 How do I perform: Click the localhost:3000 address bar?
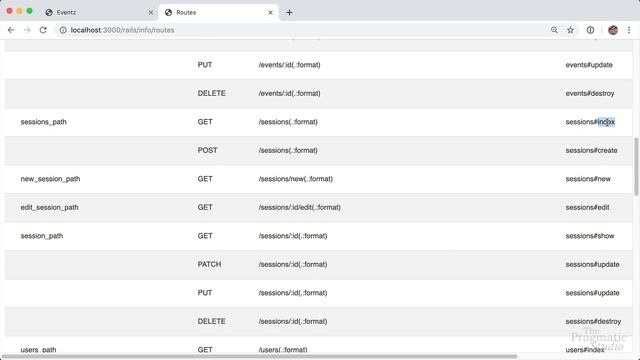[302, 30]
